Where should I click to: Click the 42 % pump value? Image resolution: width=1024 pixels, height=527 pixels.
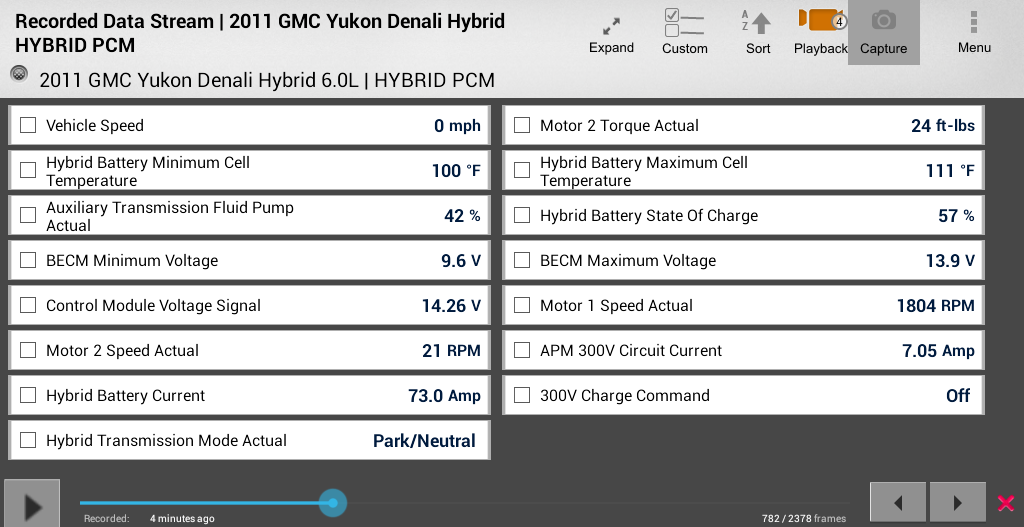coord(462,216)
